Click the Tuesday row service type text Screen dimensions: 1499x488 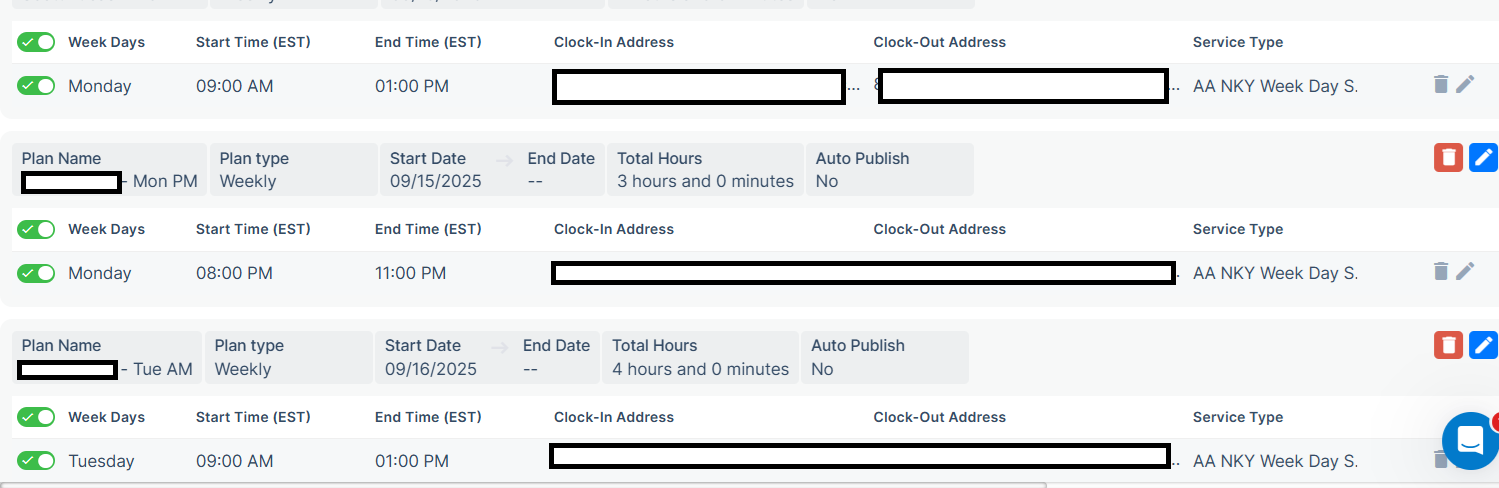pos(1275,461)
